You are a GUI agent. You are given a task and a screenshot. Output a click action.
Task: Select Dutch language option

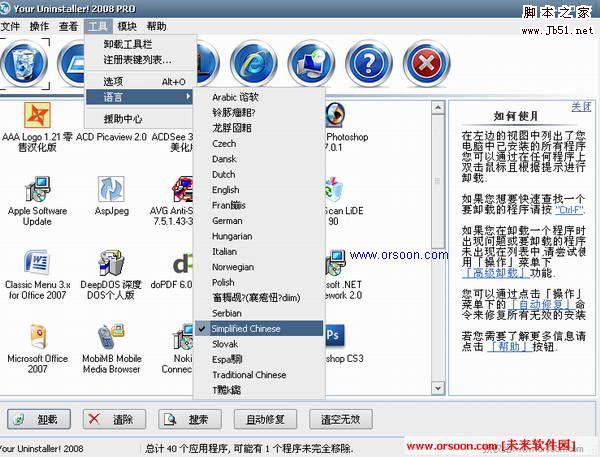click(x=259, y=175)
